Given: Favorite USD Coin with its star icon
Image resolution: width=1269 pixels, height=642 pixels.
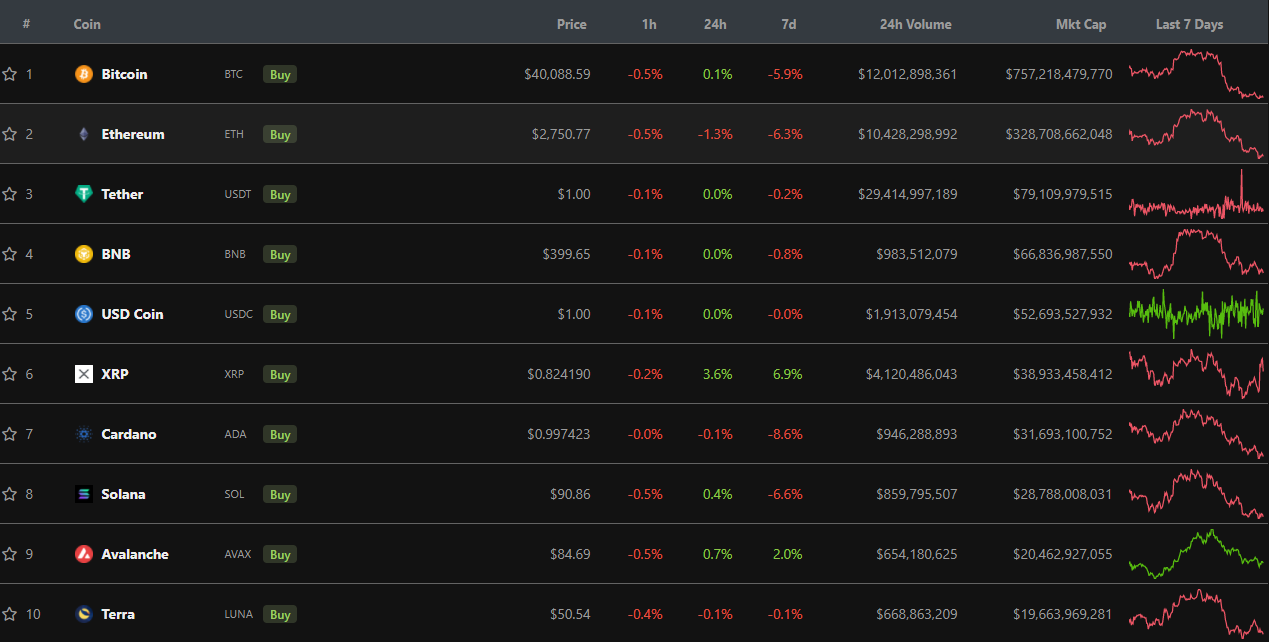Looking at the screenshot, I should click(10, 314).
